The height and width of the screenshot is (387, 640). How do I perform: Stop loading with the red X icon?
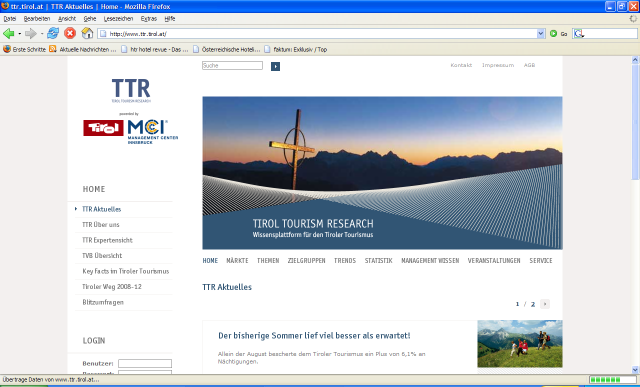[70, 33]
